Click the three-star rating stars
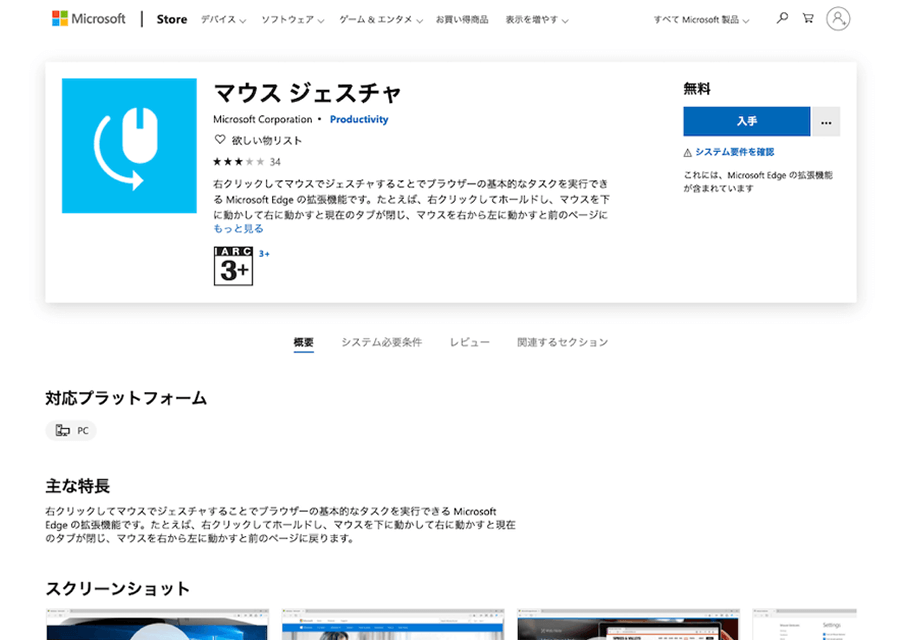 coord(238,162)
